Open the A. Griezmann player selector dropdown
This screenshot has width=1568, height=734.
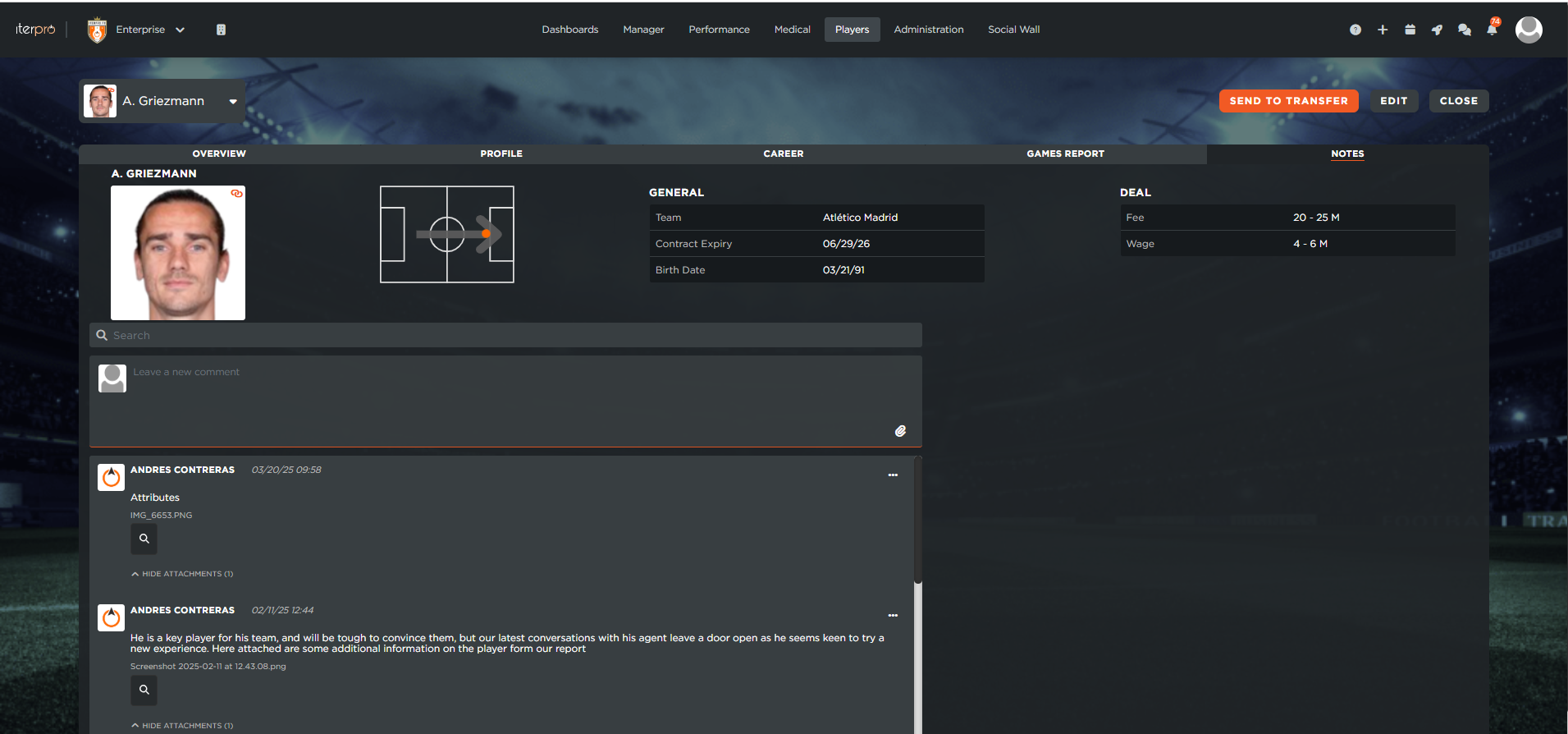click(x=233, y=102)
